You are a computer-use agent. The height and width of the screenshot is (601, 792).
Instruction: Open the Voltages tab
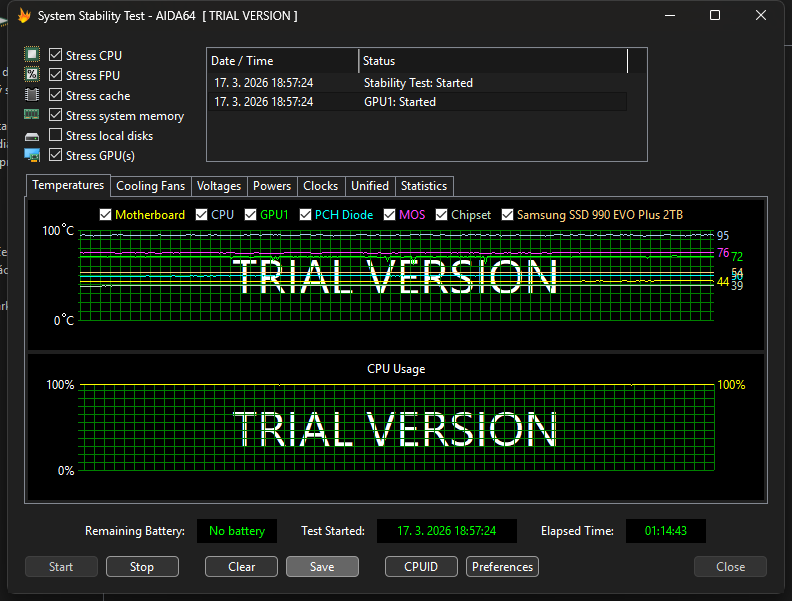219,186
